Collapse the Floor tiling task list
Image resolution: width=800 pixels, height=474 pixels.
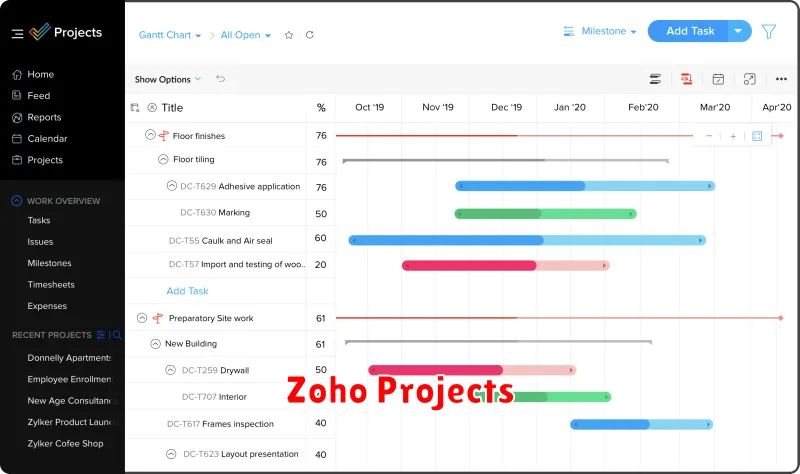tap(163, 160)
